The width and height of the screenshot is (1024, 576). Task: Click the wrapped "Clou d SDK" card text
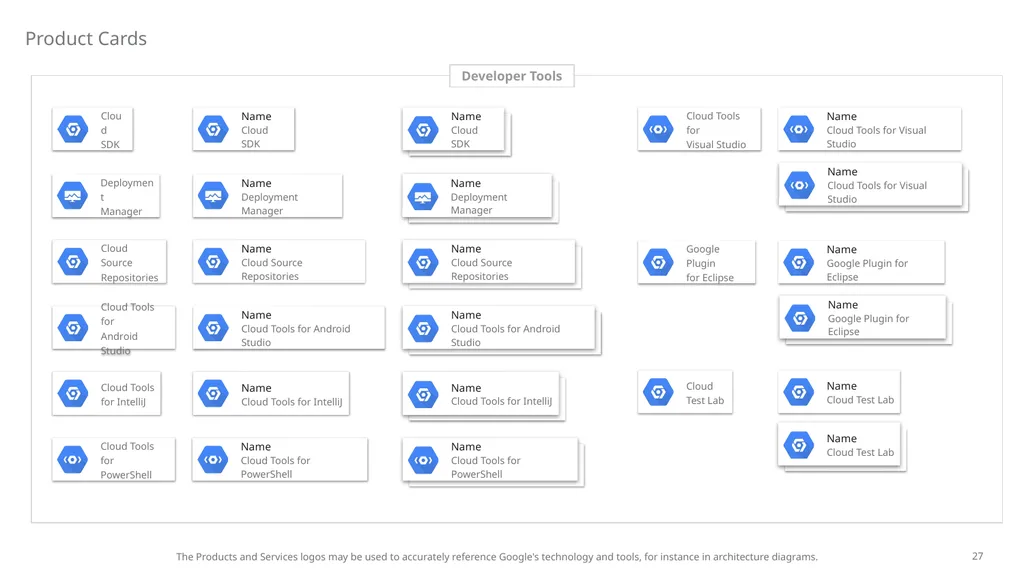111,130
